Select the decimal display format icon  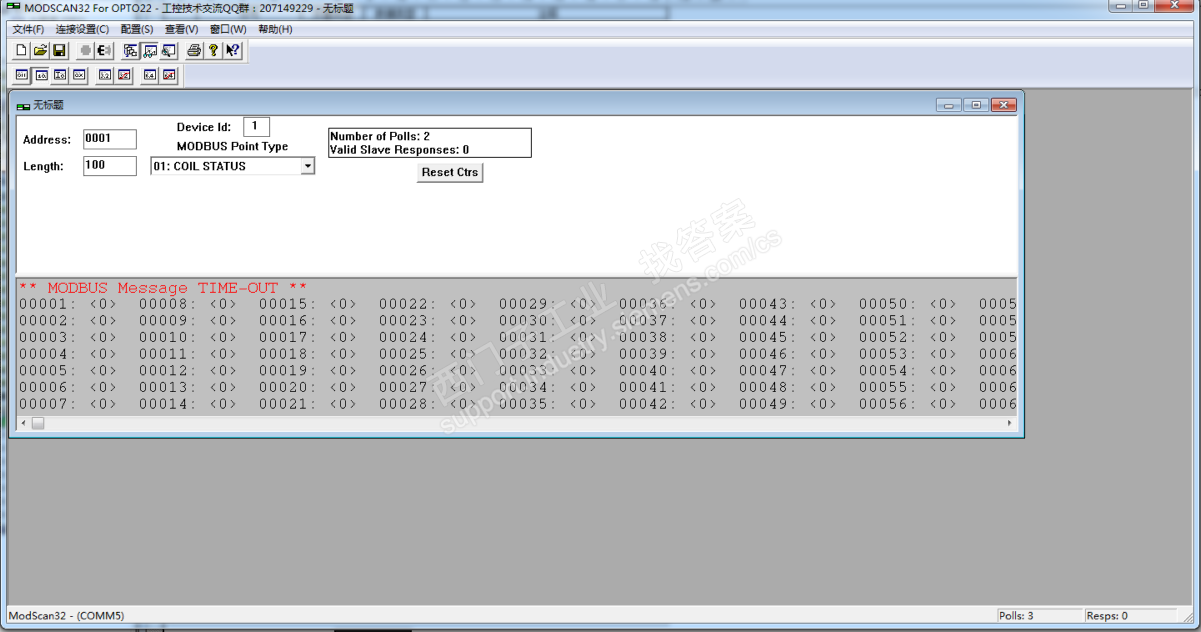point(41,75)
